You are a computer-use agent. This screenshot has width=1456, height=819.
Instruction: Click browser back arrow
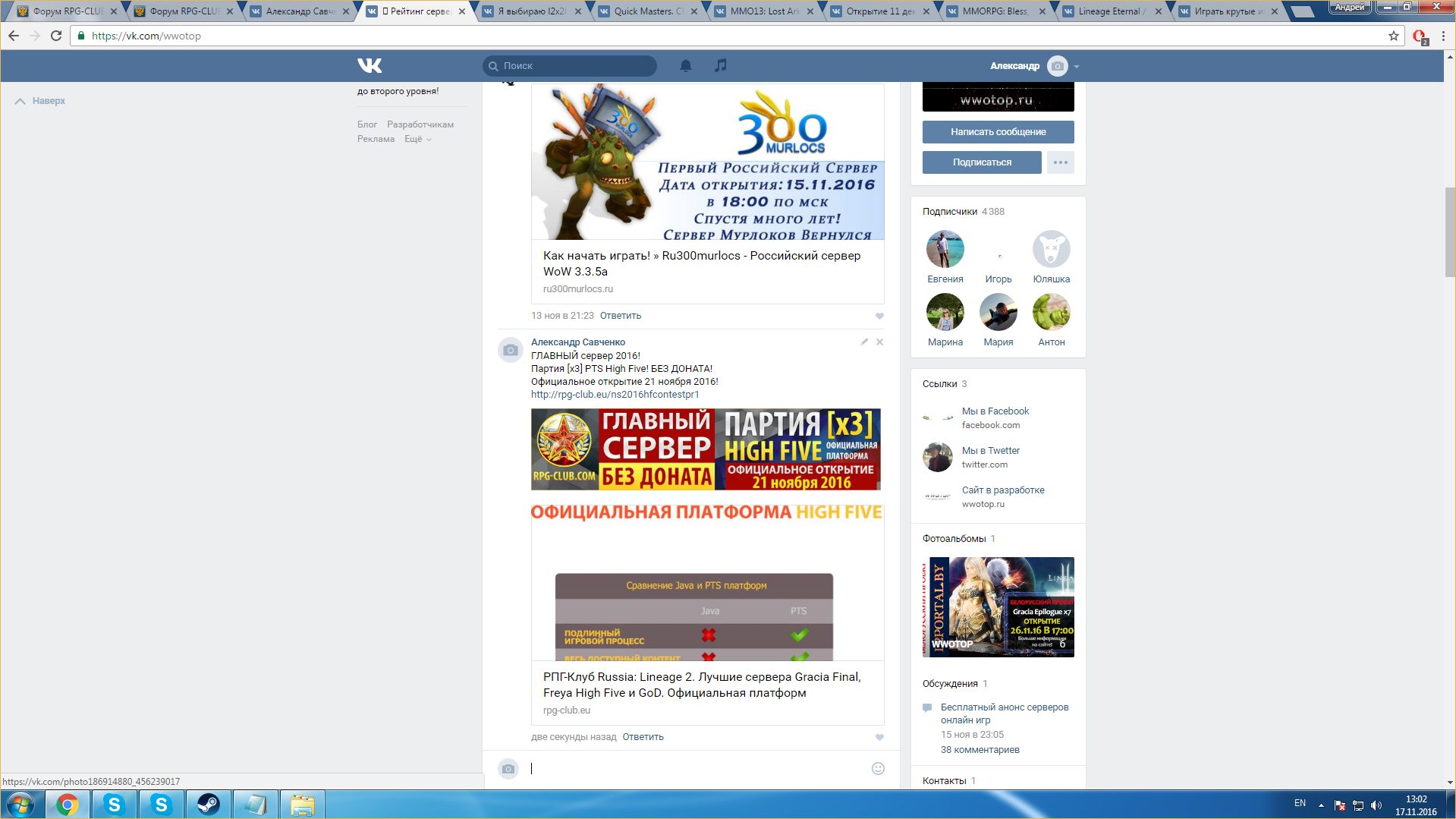coord(14,36)
